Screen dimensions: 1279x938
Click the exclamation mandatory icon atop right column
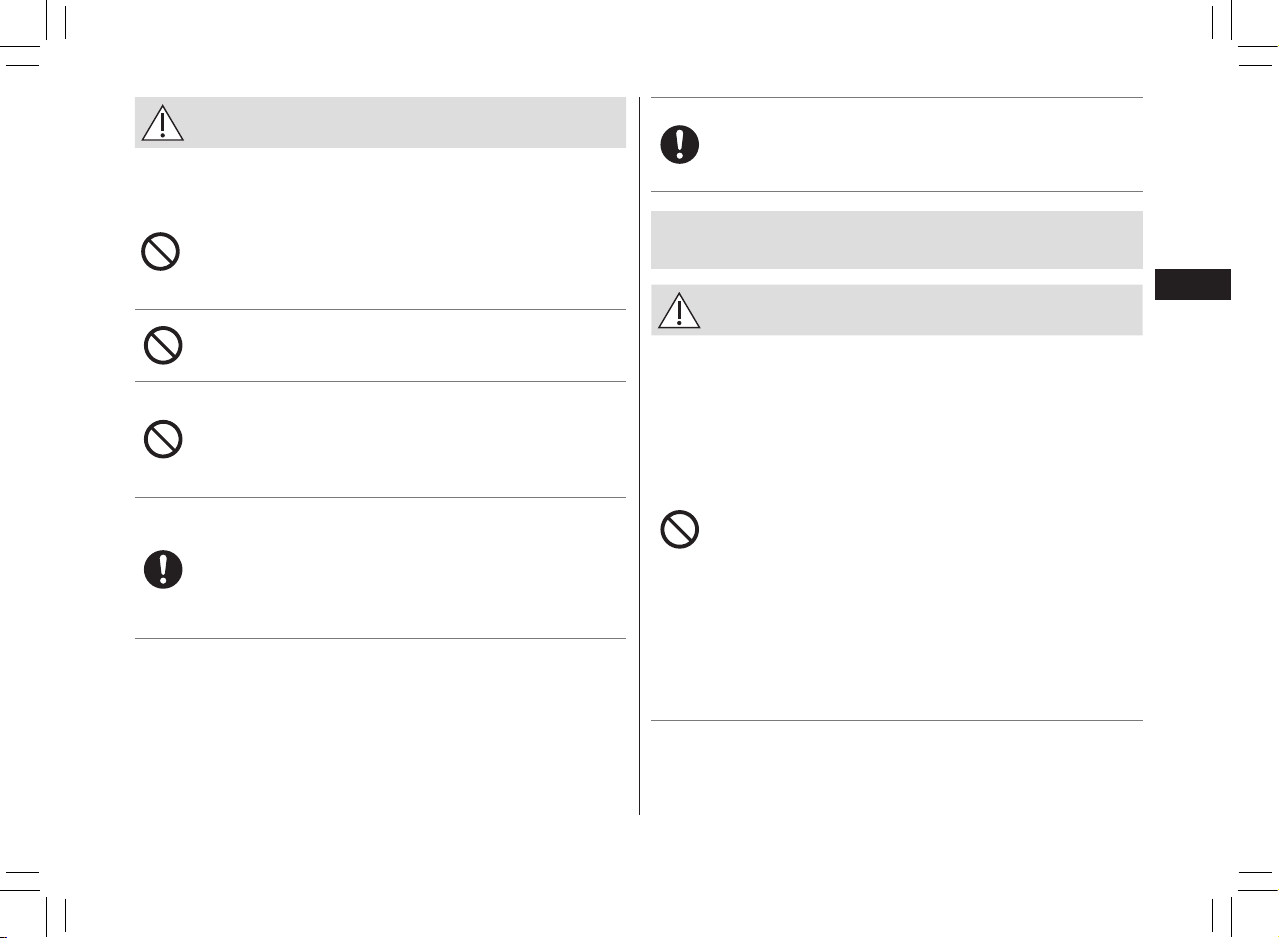tap(680, 145)
